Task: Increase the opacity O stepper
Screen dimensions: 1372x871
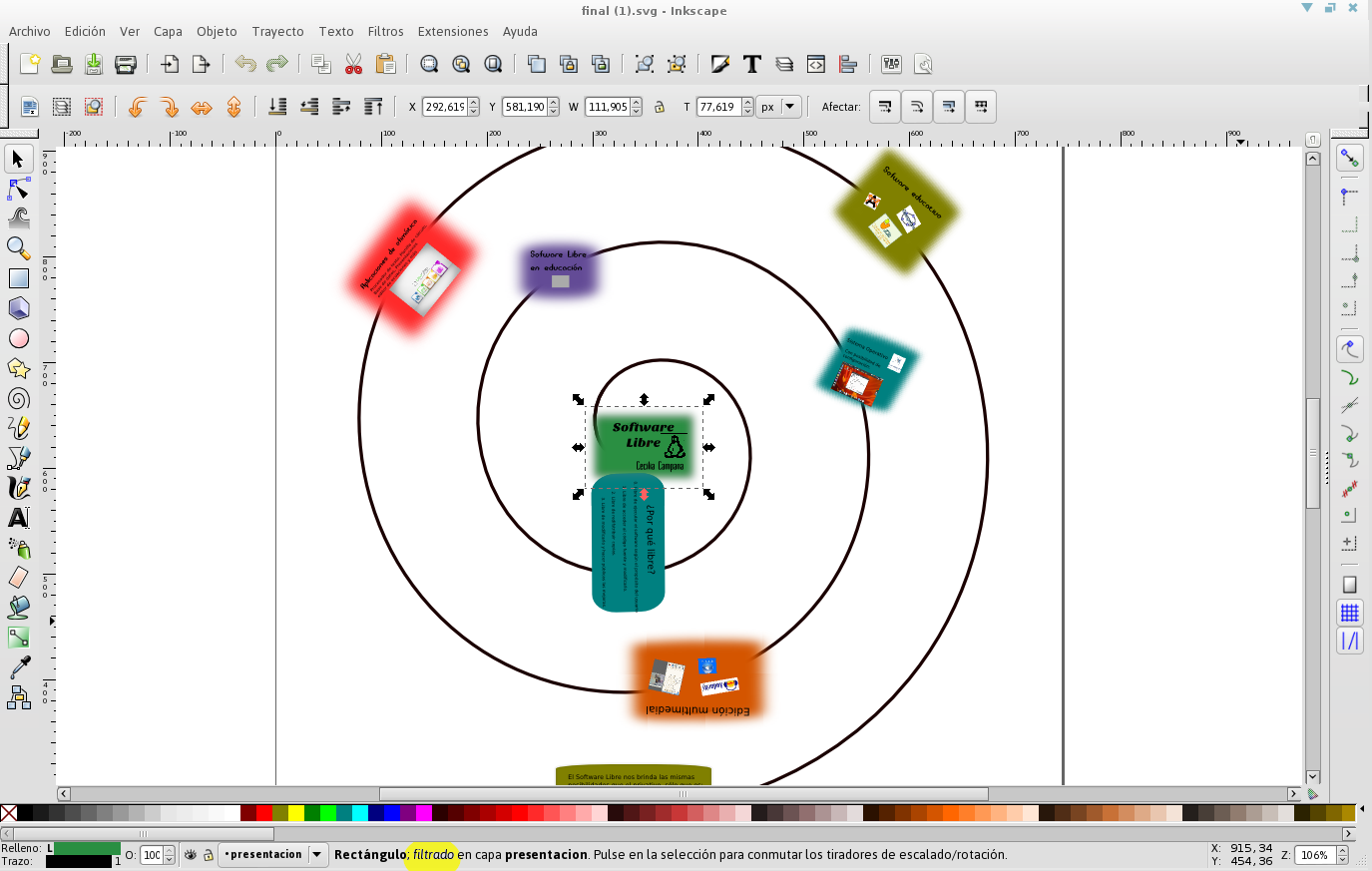Action: click(x=169, y=850)
